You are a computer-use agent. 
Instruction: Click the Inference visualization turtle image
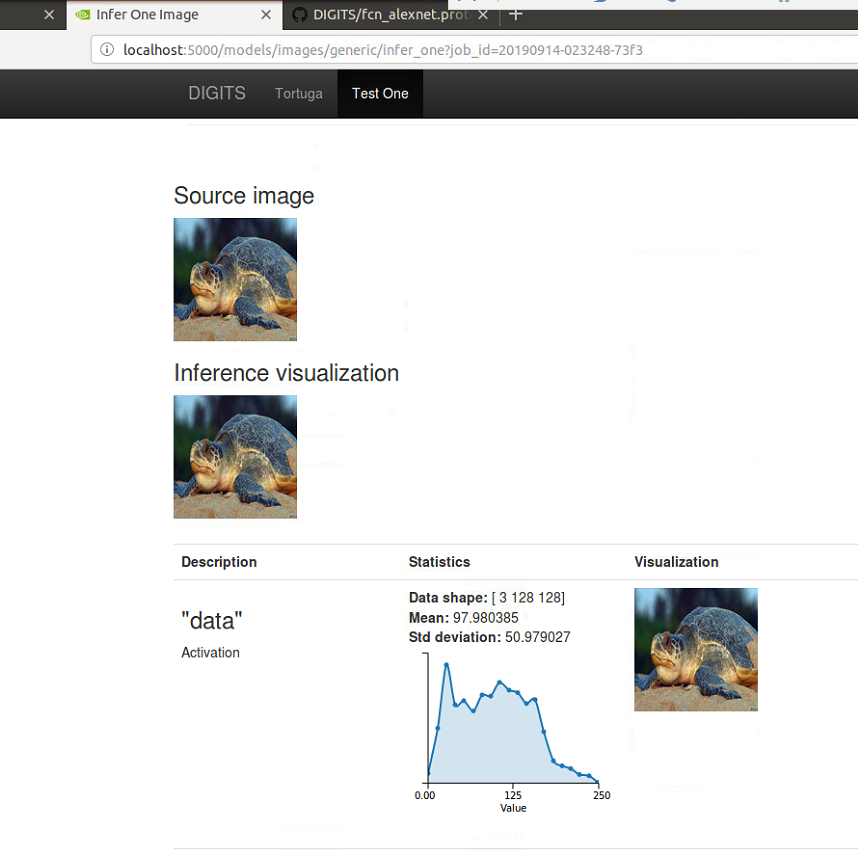pos(234,457)
